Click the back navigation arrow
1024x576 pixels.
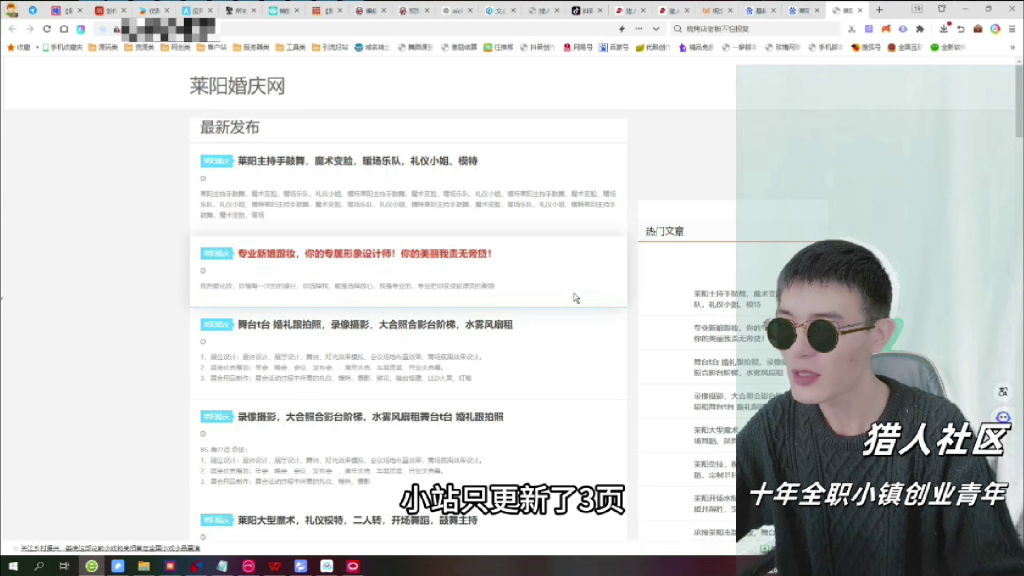point(12,29)
